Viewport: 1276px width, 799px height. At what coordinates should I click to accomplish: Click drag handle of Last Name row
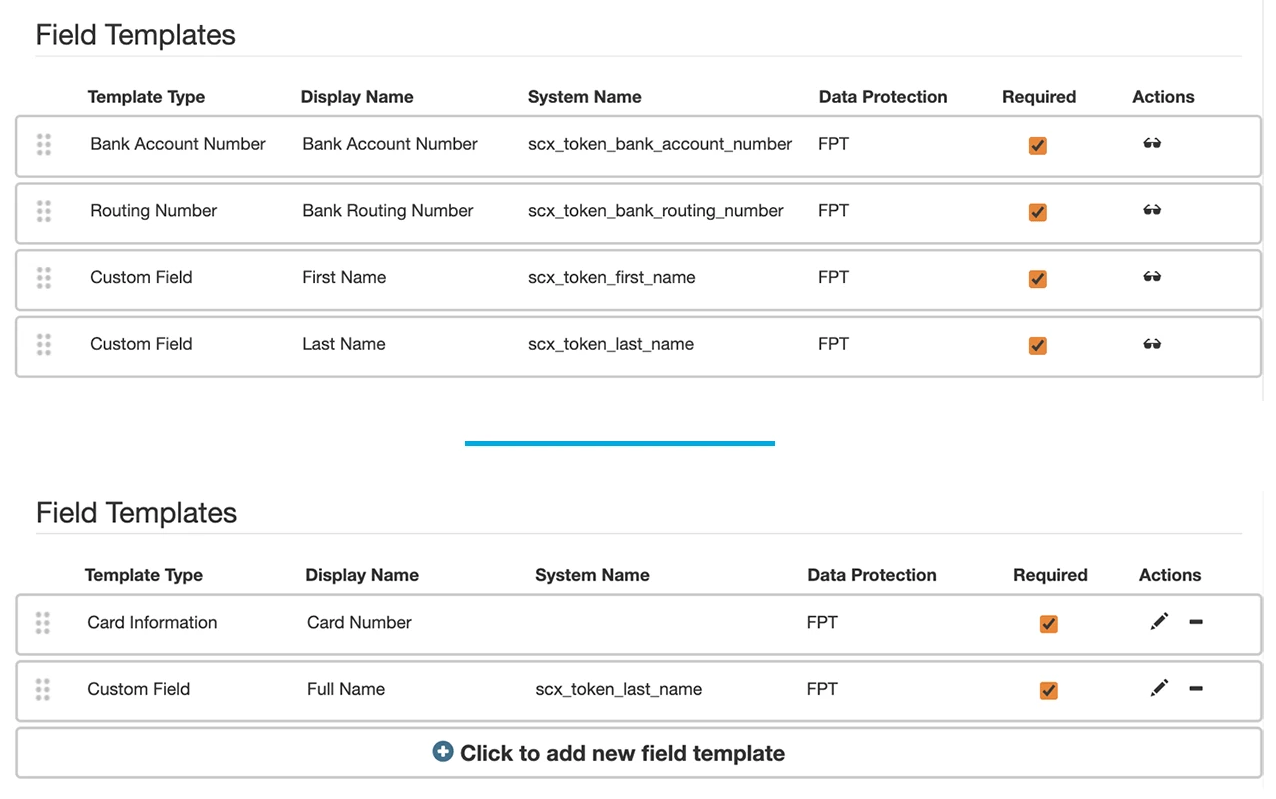click(x=44, y=345)
